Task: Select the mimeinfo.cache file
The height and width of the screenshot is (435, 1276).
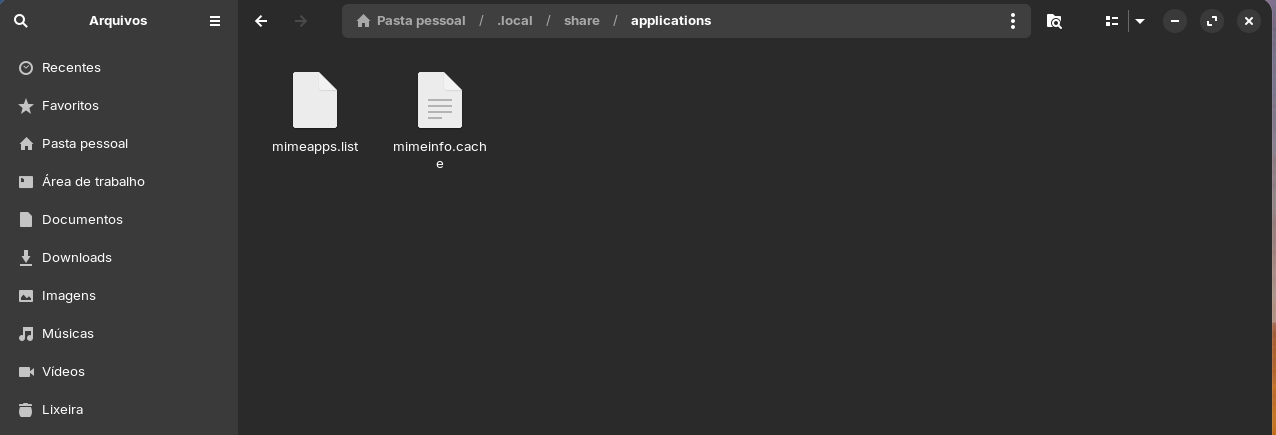Action: tap(440, 120)
